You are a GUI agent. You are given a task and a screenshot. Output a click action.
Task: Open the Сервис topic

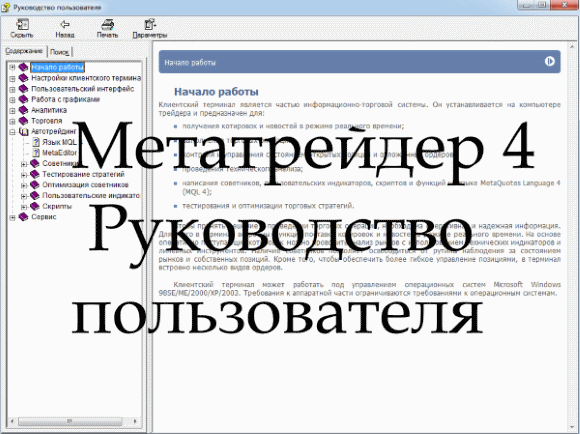tap(44, 217)
